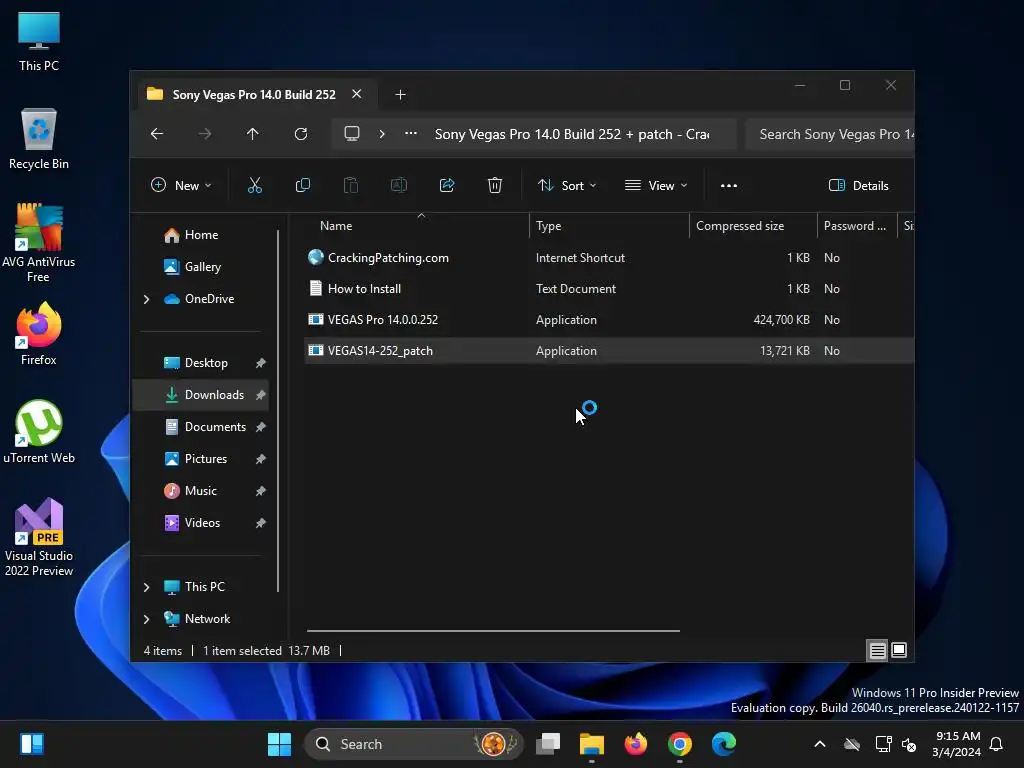
Task: Open the View dropdown menu
Action: (x=656, y=185)
